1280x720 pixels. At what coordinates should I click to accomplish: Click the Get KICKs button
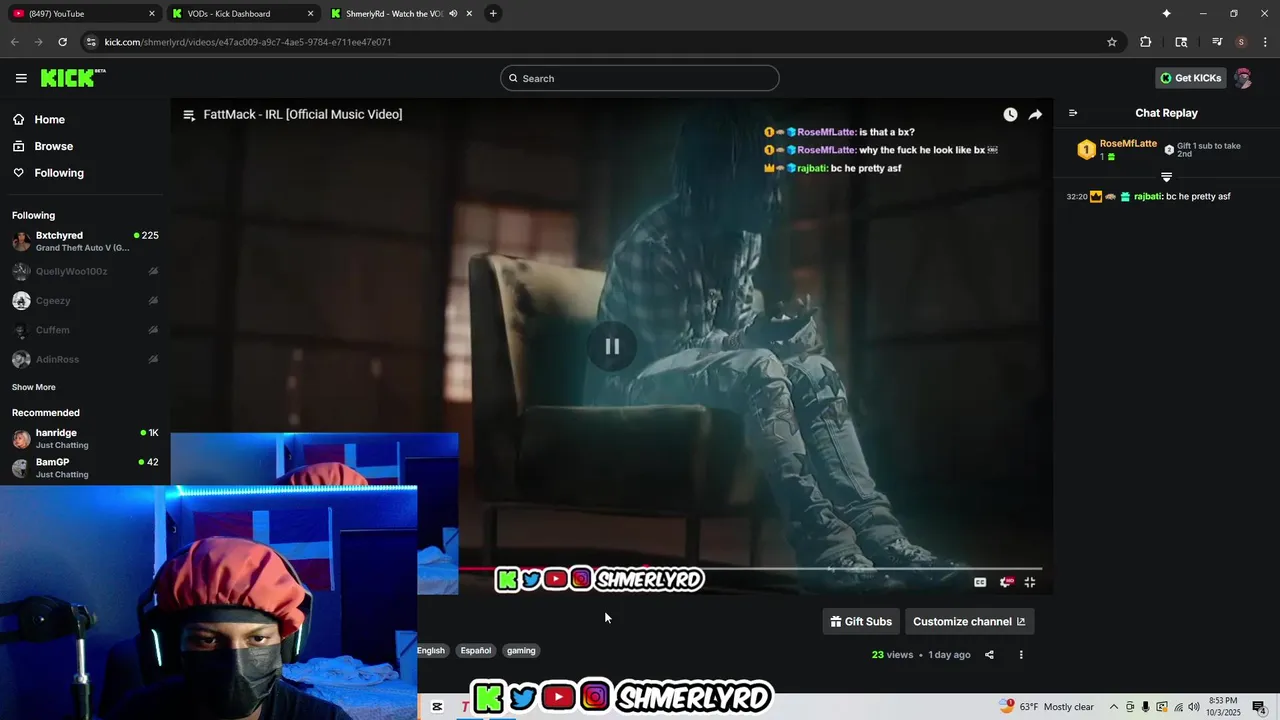[1190, 78]
